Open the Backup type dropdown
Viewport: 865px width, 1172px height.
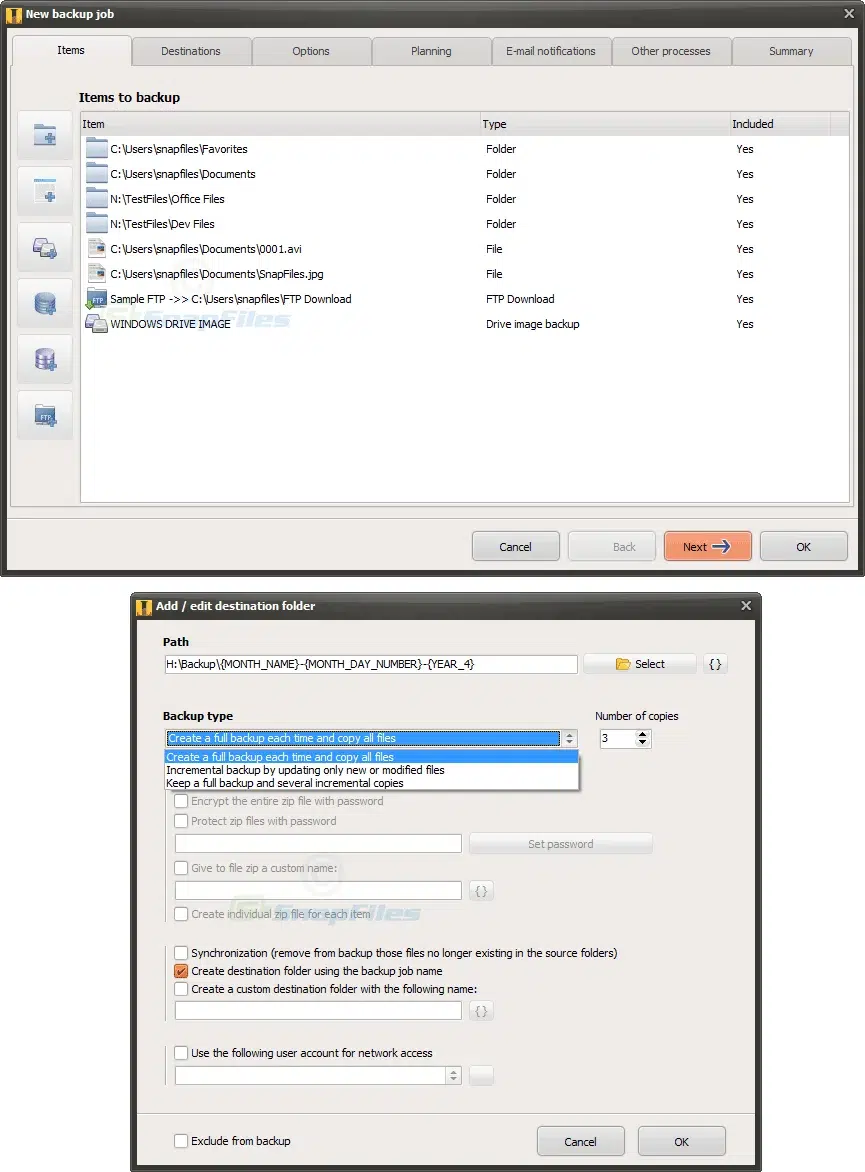(x=569, y=737)
